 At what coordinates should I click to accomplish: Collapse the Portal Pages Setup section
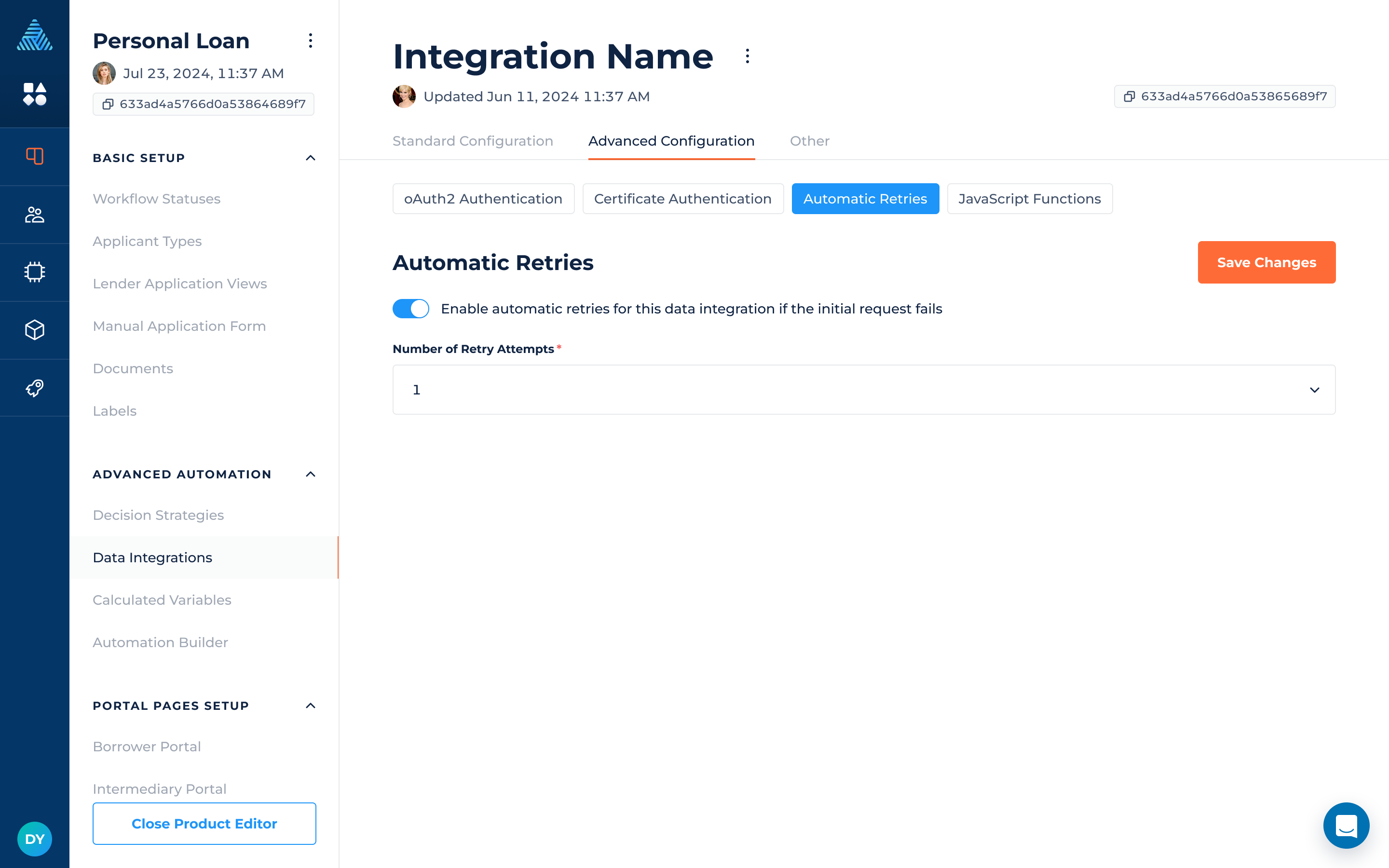tap(311, 705)
